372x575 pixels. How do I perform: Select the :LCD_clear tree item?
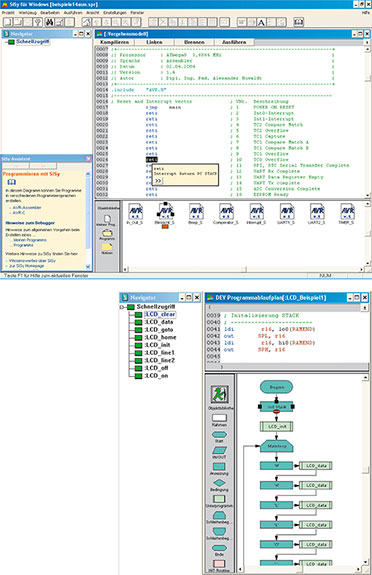pyautogui.click(x=160, y=314)
